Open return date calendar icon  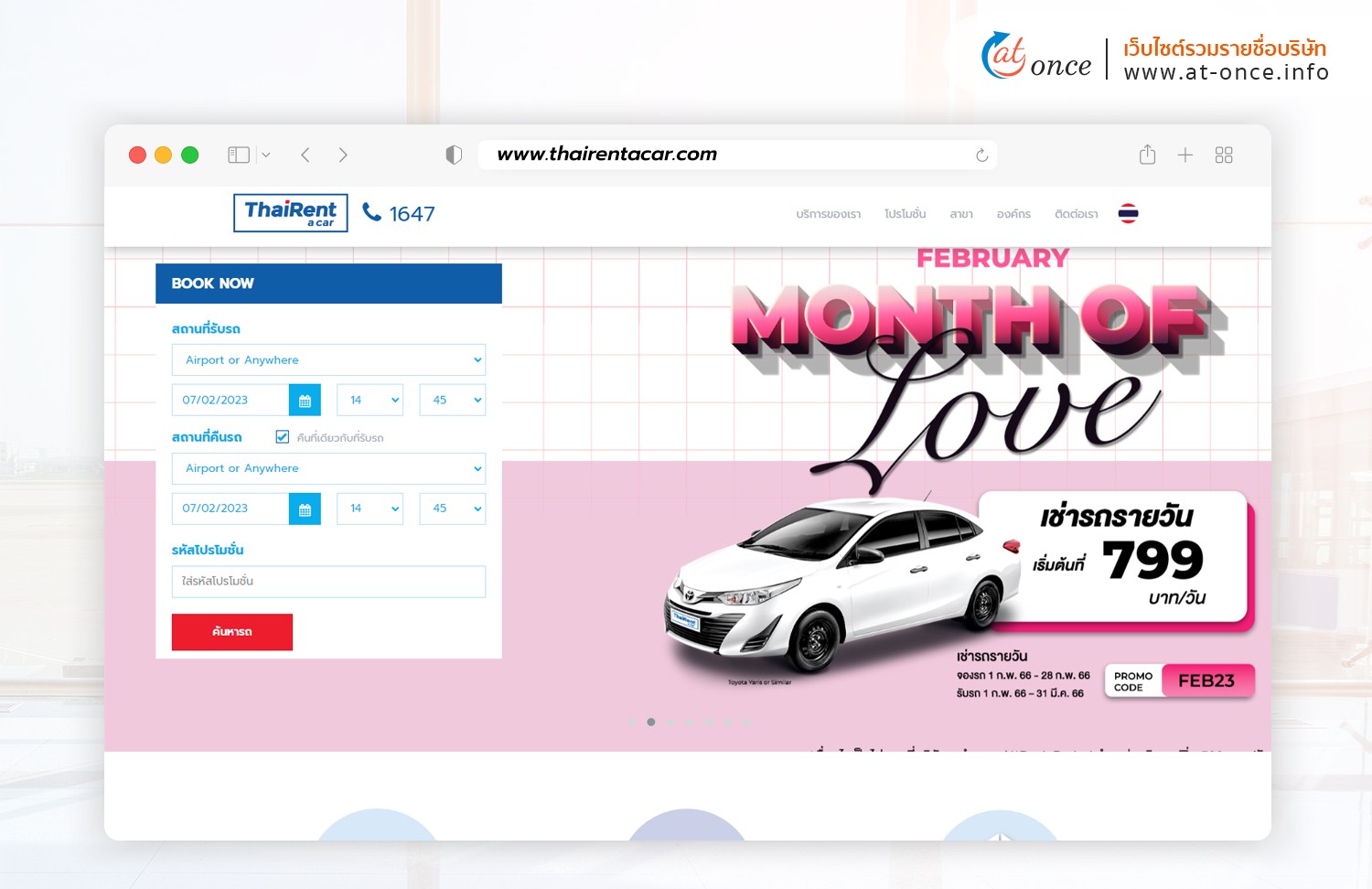pyautogui.click(x=305, y=509)
